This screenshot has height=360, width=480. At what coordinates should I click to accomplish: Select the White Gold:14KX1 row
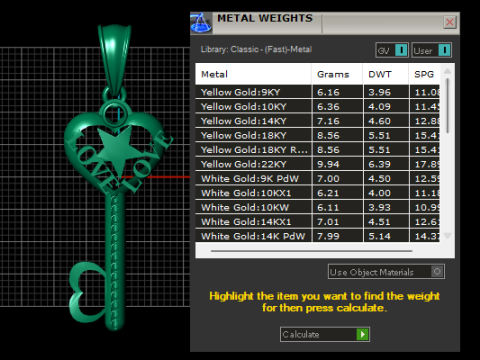(x=318, y=221)
